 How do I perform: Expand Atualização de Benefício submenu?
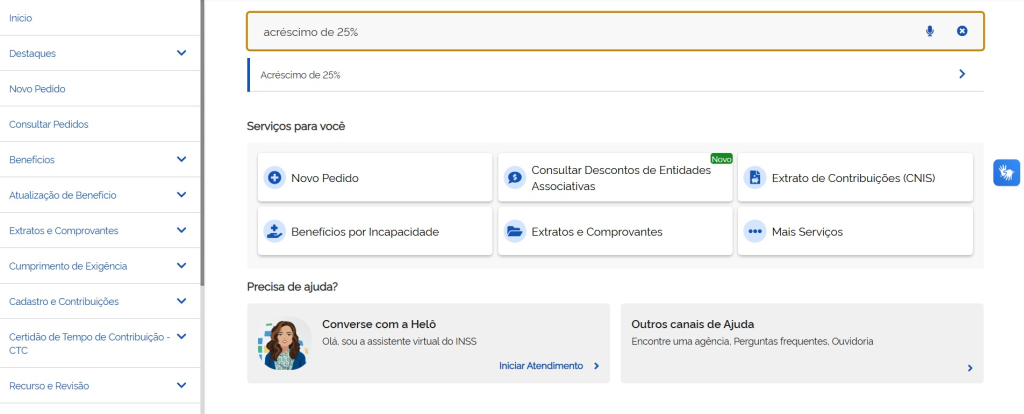point(181,195)
